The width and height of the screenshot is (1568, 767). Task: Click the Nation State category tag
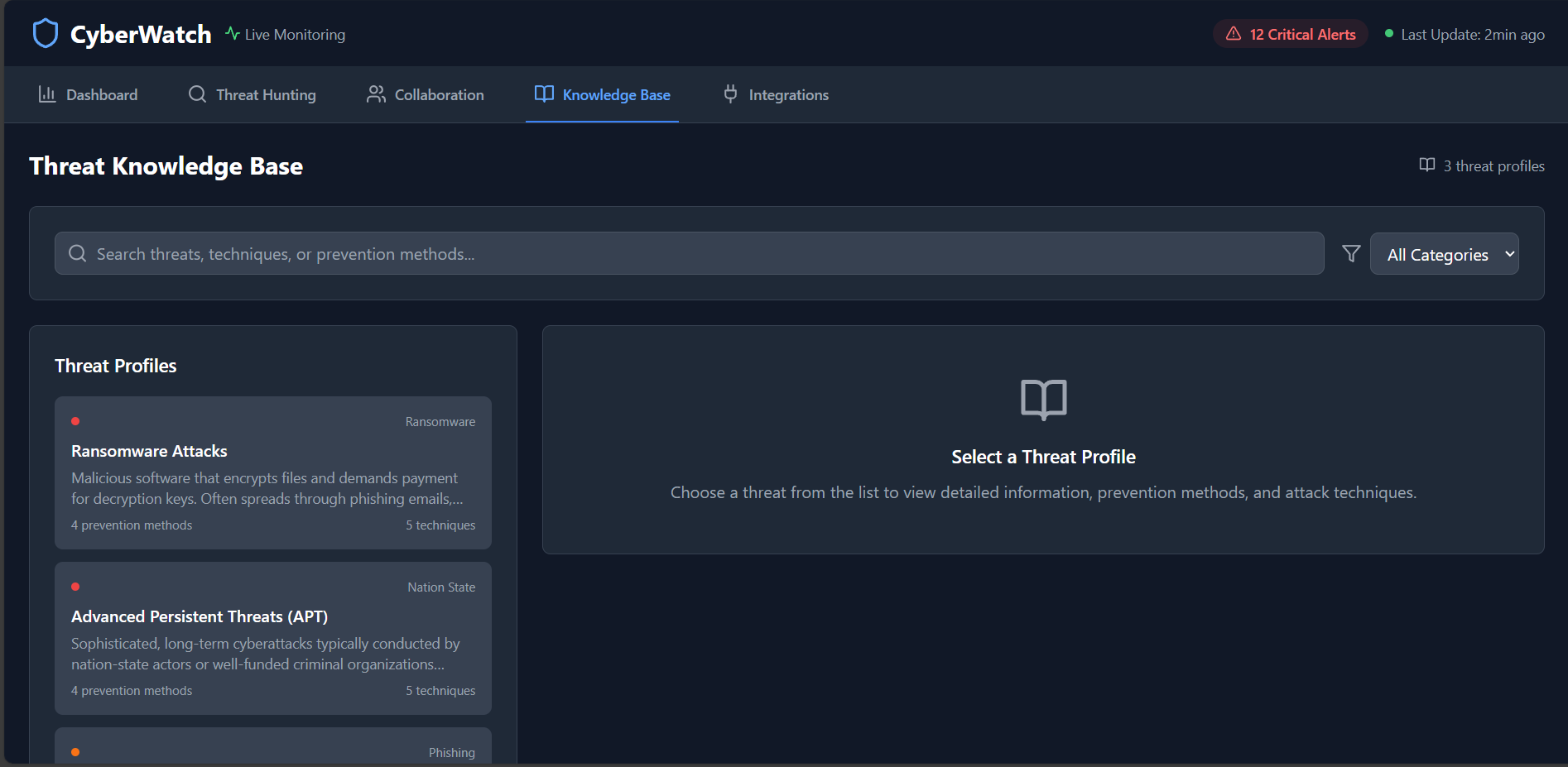point(441,587)
